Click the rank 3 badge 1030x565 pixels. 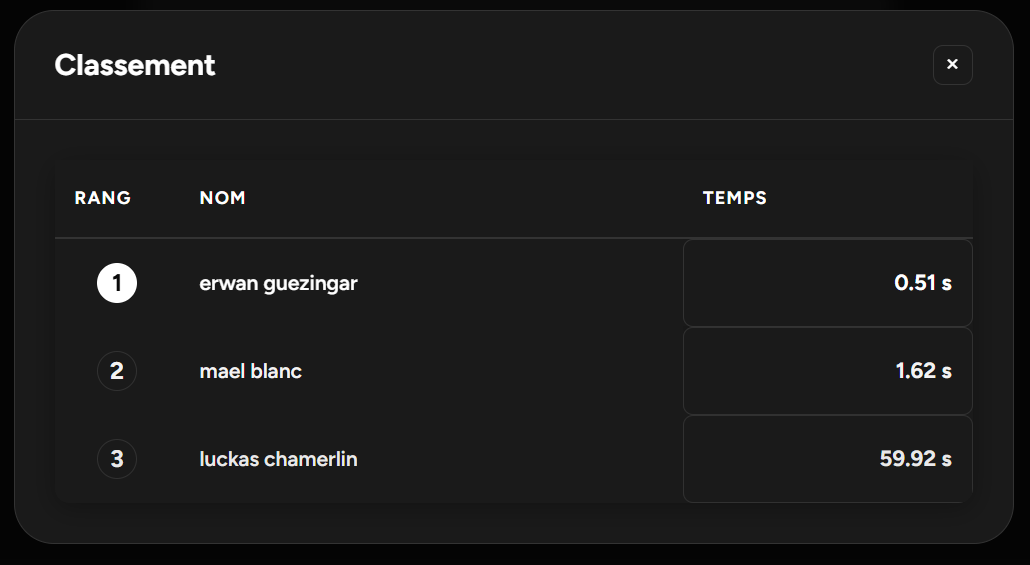[x=117, y=460]
